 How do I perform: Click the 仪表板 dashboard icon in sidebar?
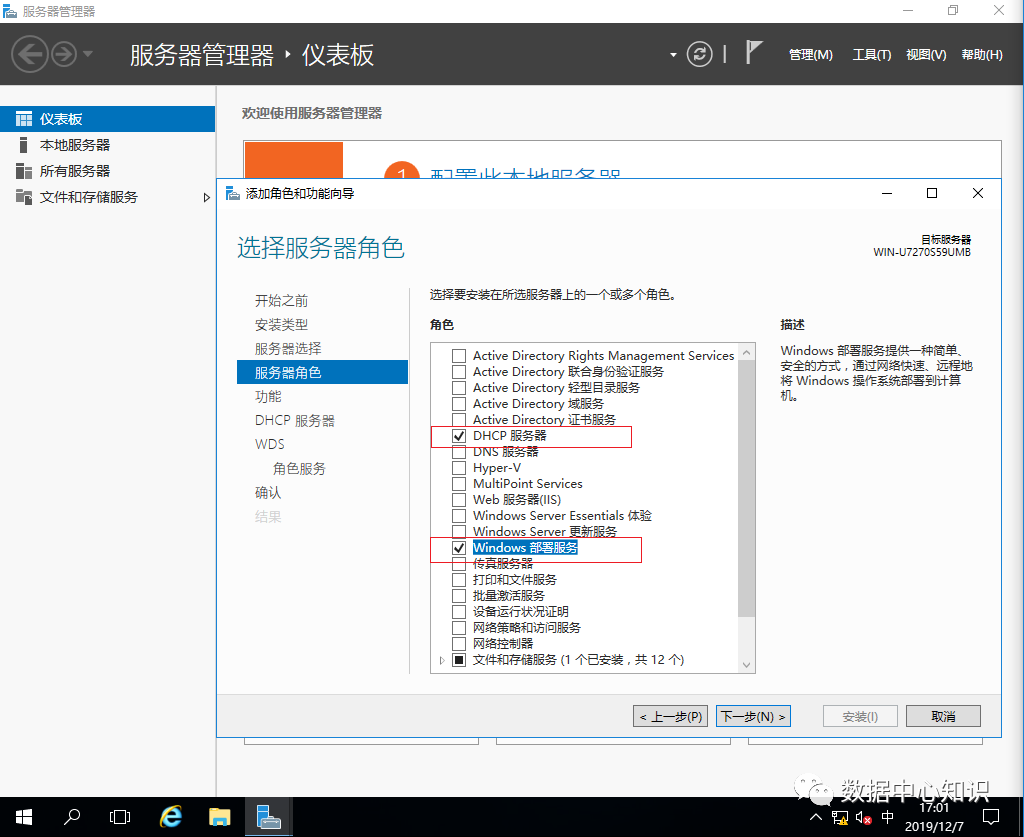click(x=24, y=119)
